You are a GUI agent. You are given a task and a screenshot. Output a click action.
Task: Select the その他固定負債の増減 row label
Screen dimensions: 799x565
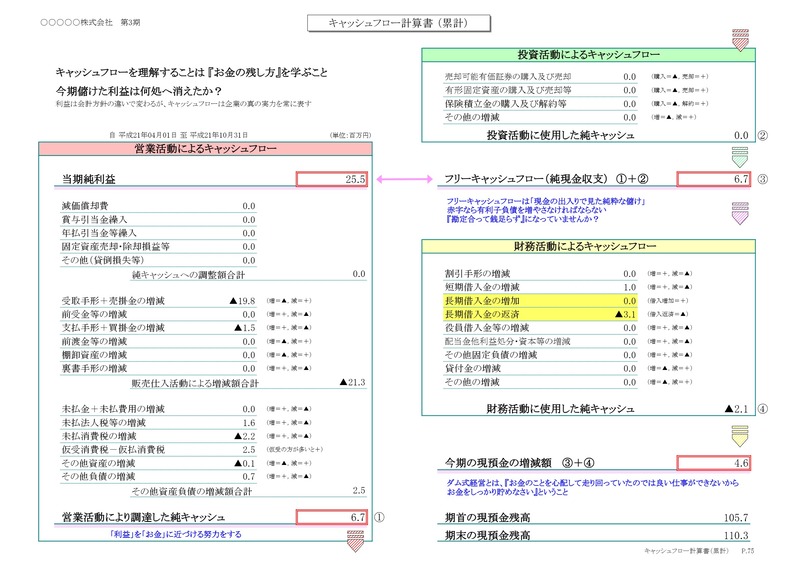[491, 355]
